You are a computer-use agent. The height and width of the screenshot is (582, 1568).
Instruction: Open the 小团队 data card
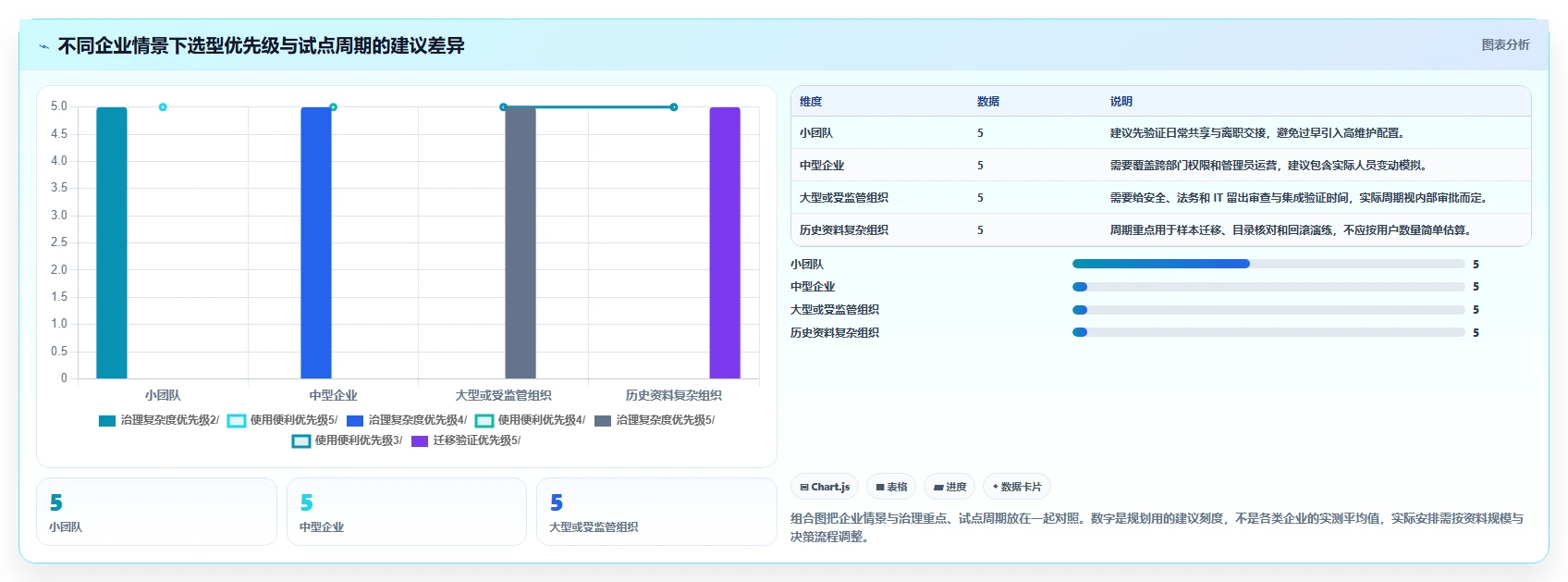(156, 512)
